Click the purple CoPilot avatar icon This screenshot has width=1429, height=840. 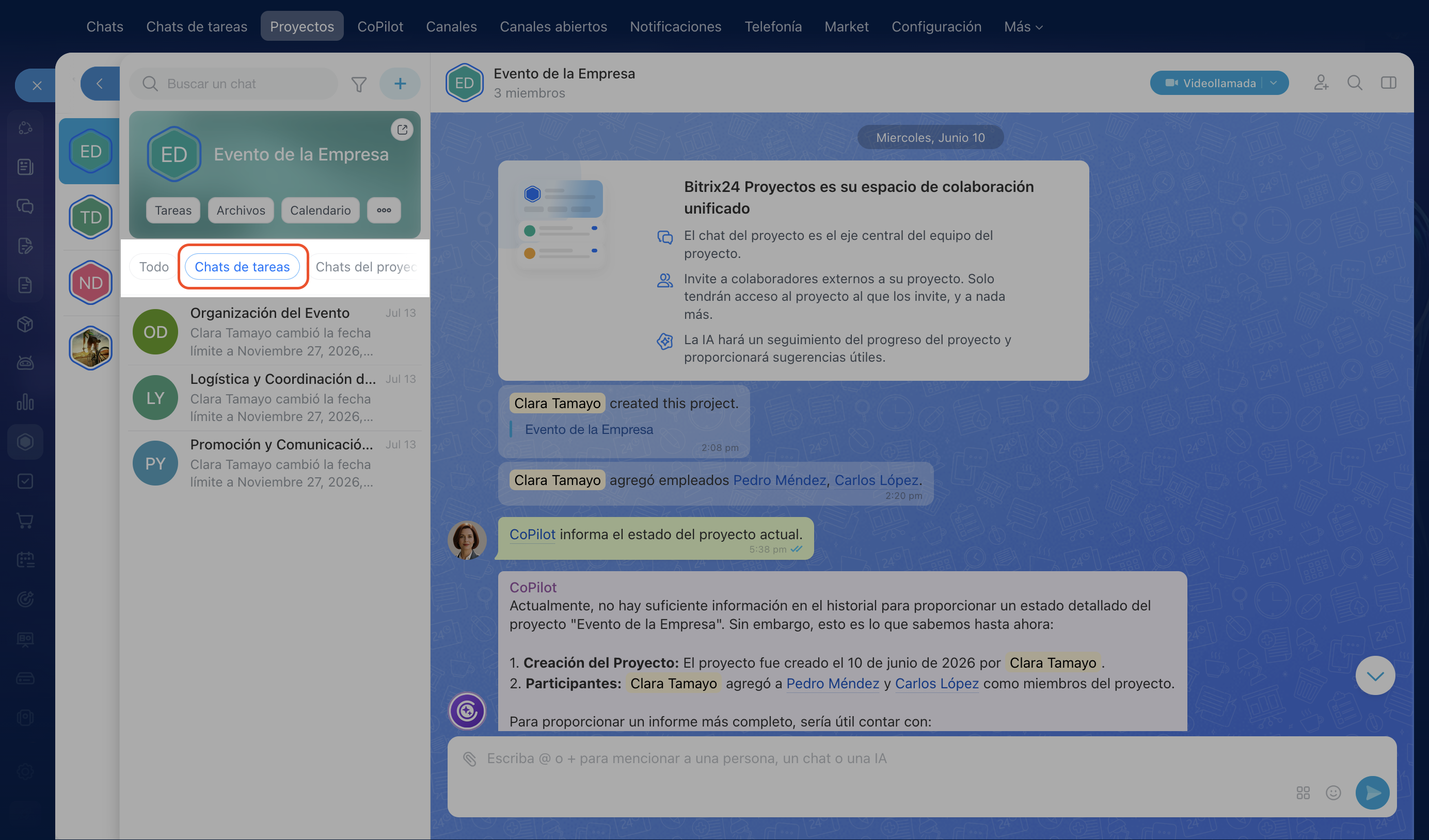pyautogui.click(x=467, y=711)
